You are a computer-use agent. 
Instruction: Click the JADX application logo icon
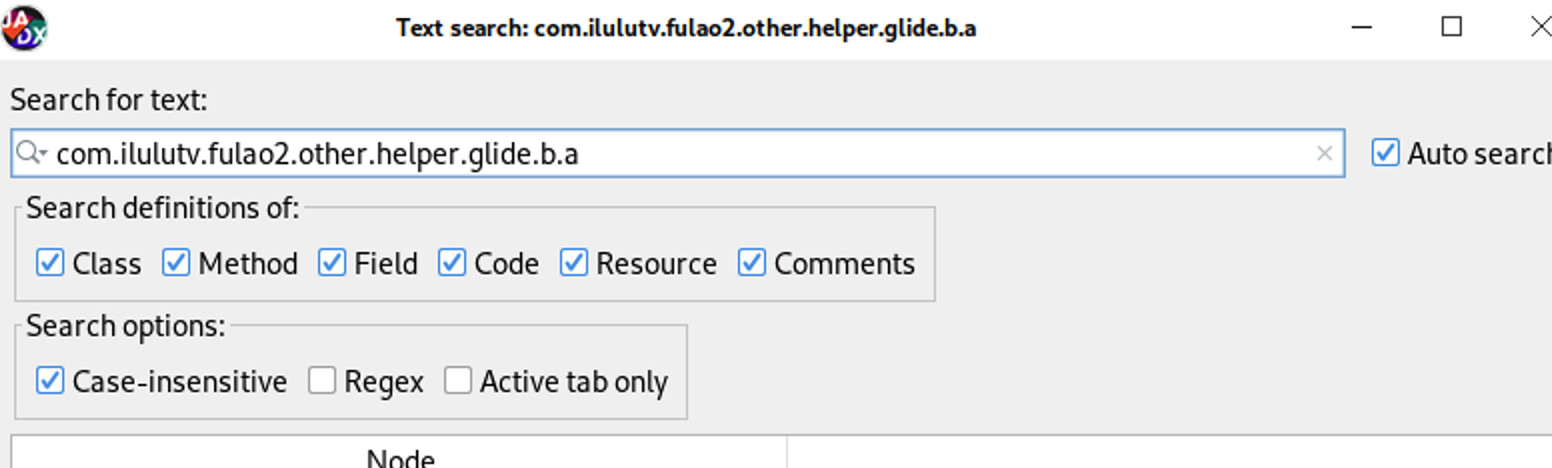tap(24, 28)
